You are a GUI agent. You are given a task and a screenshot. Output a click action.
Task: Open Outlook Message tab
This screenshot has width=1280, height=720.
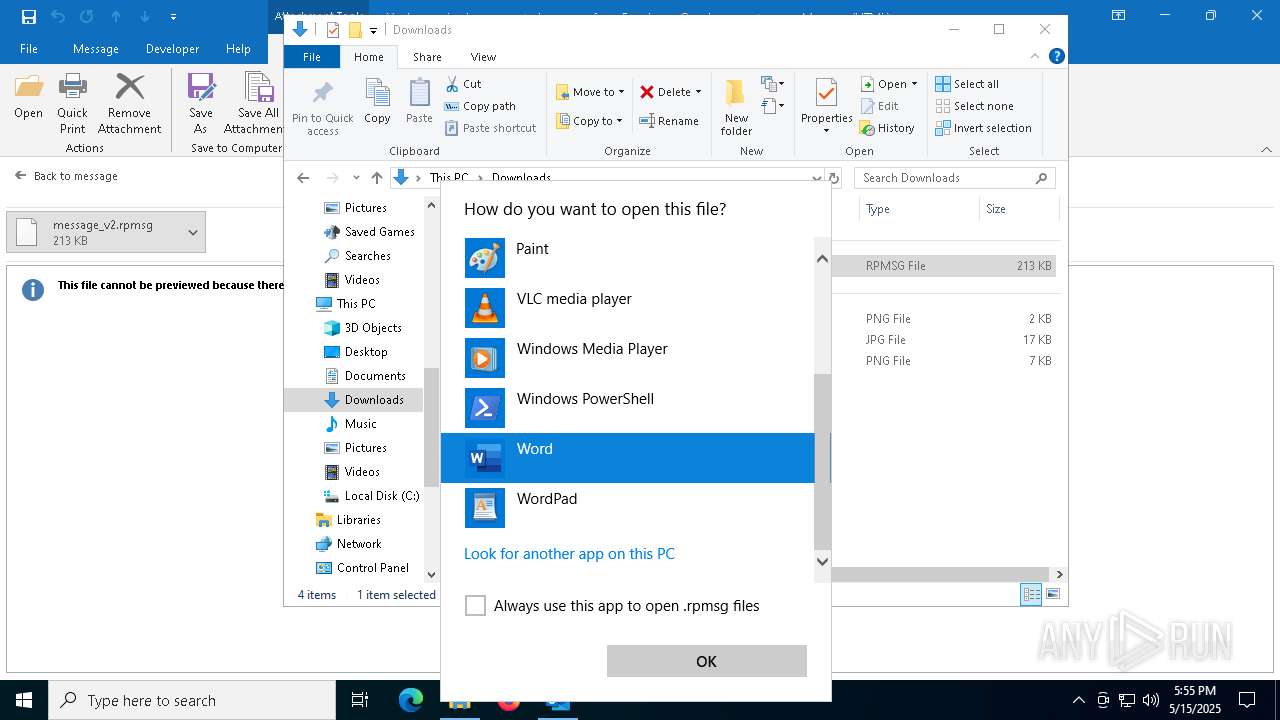[96, 49]
